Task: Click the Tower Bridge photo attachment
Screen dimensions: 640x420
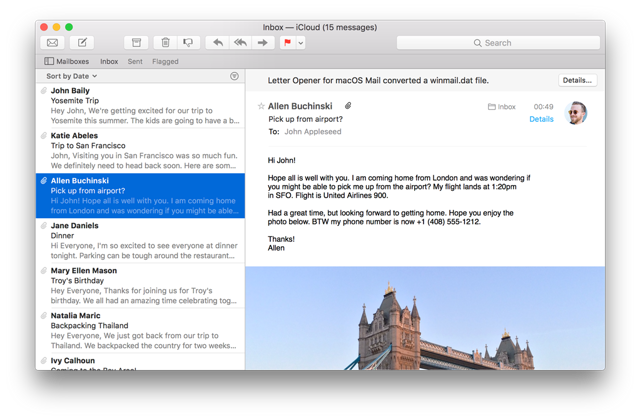Action: pyautogui.click(x=425, y=318)
